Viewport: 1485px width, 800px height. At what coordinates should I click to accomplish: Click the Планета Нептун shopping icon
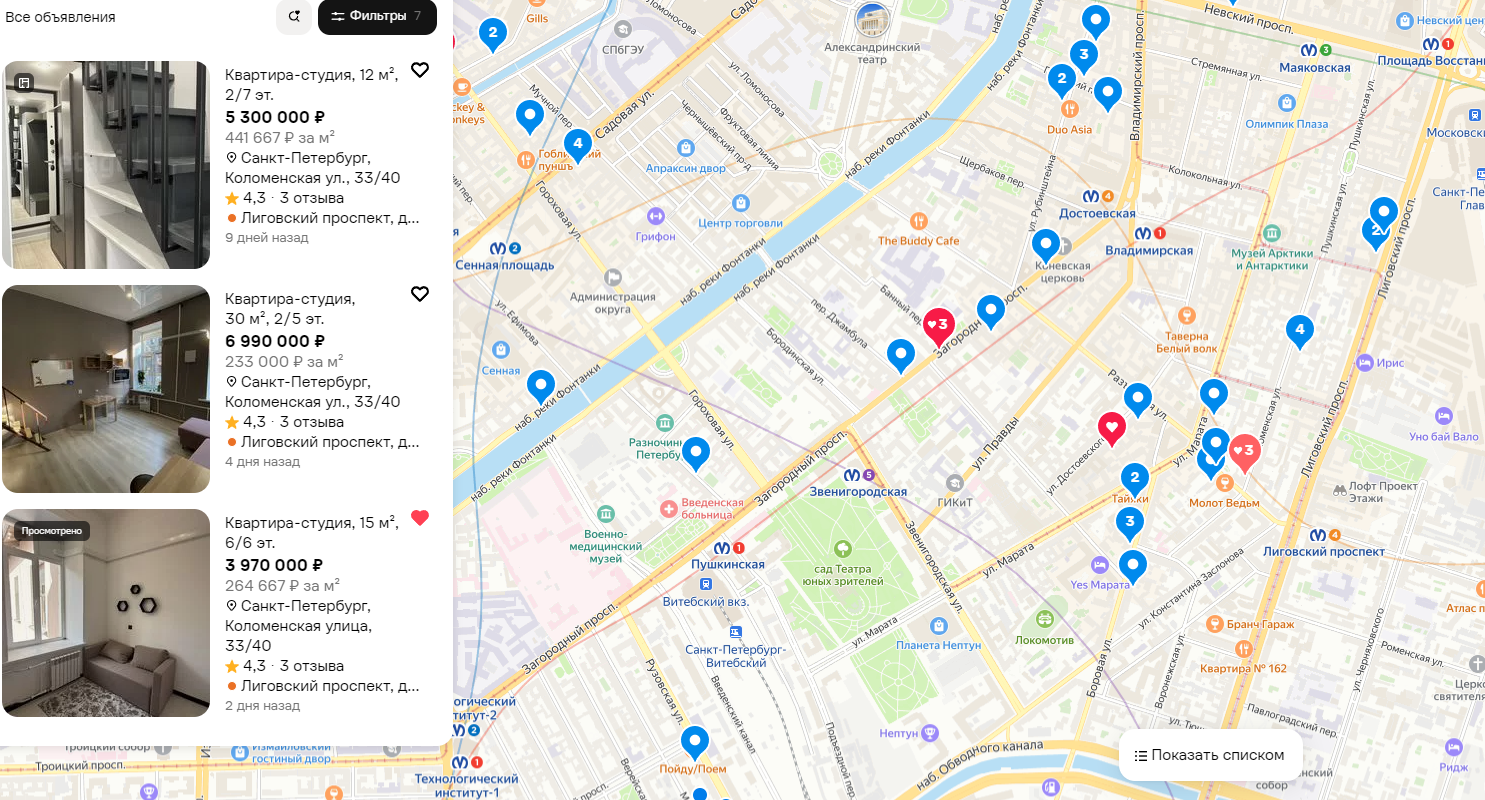tap(938, 625)
